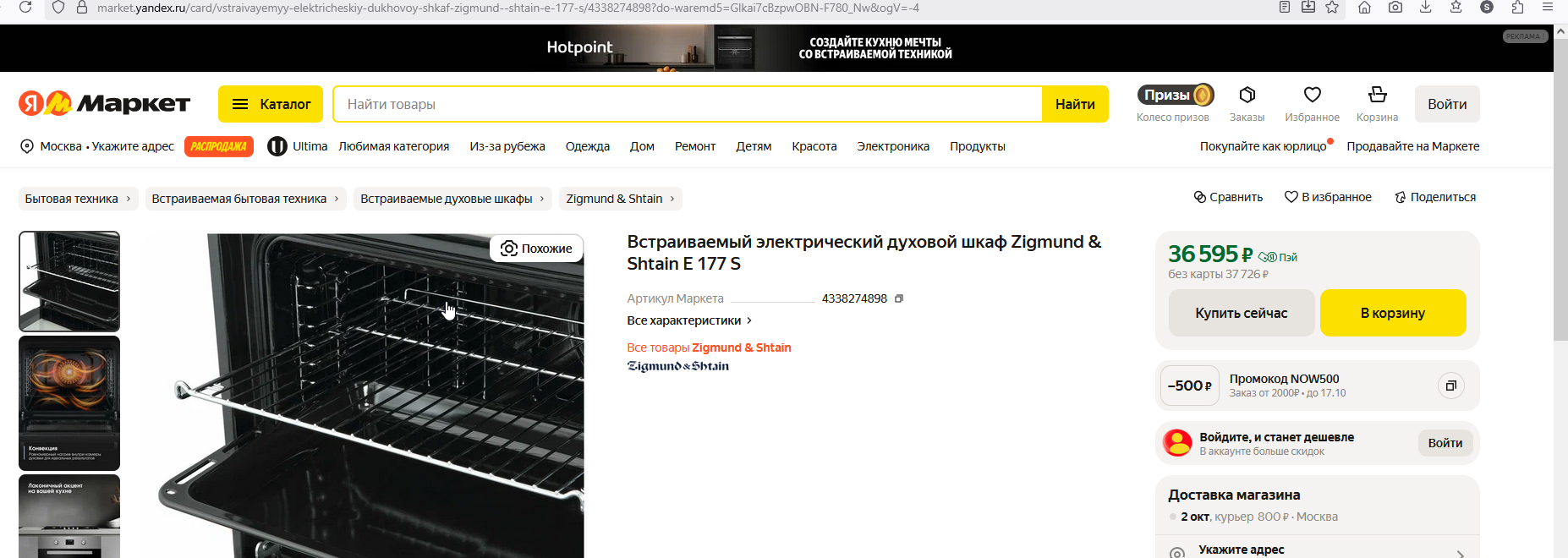Click Hotpoint advertisement banner
The height and width of the screenshot is (558, 1568).
[x=776, y=48]
